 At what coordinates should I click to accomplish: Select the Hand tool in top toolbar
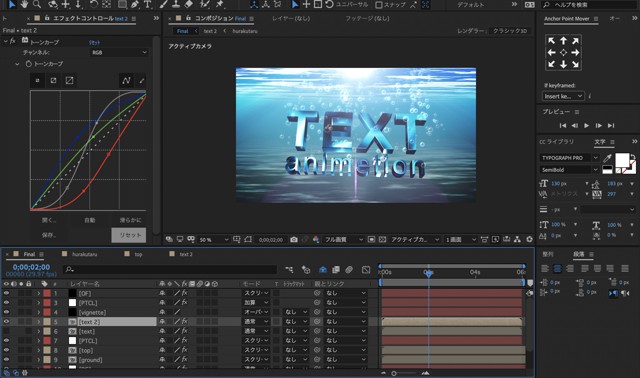coord(24,4)
